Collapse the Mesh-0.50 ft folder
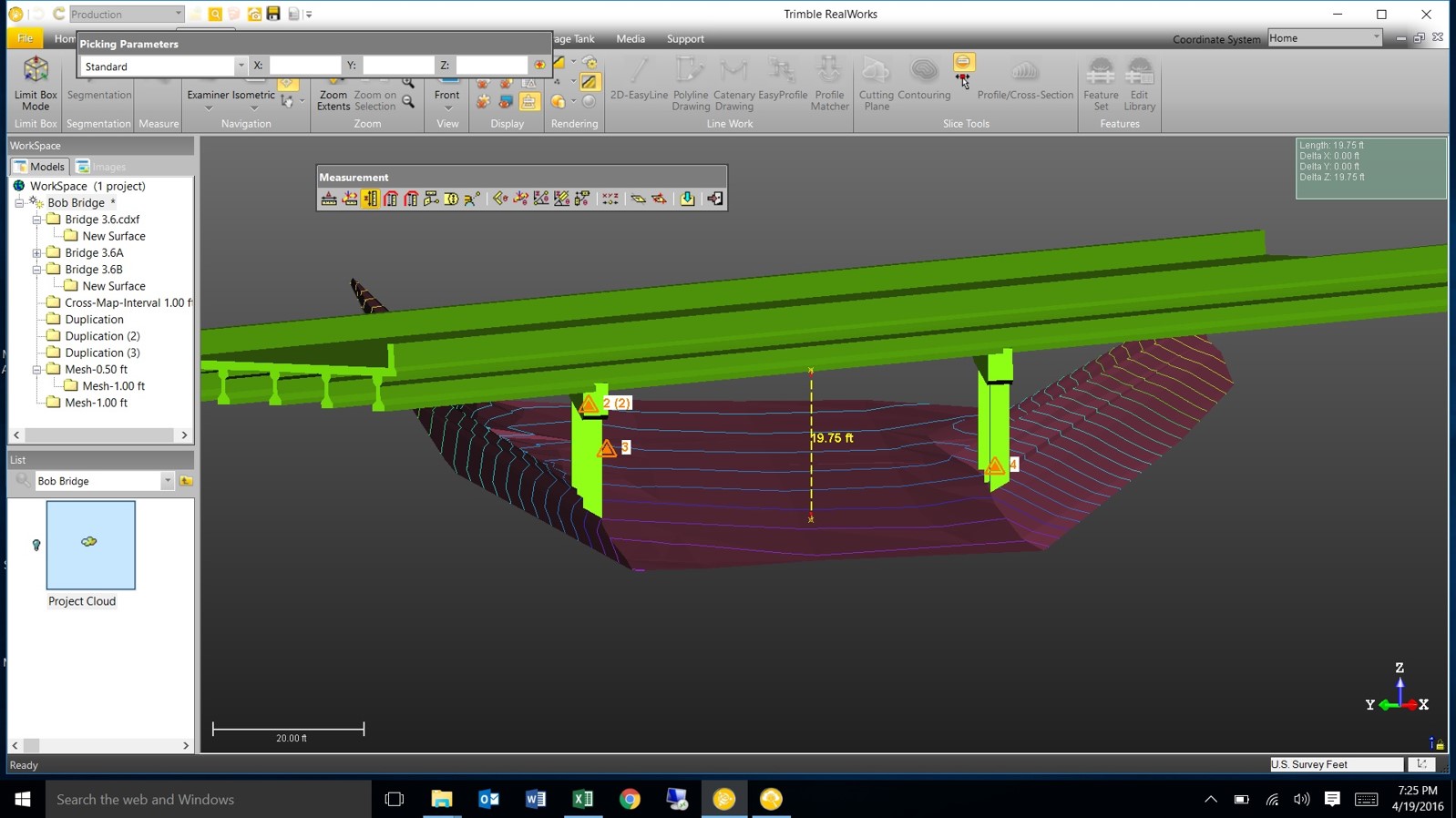This screenshot has width=1456, height=818. tap(36, 370)
